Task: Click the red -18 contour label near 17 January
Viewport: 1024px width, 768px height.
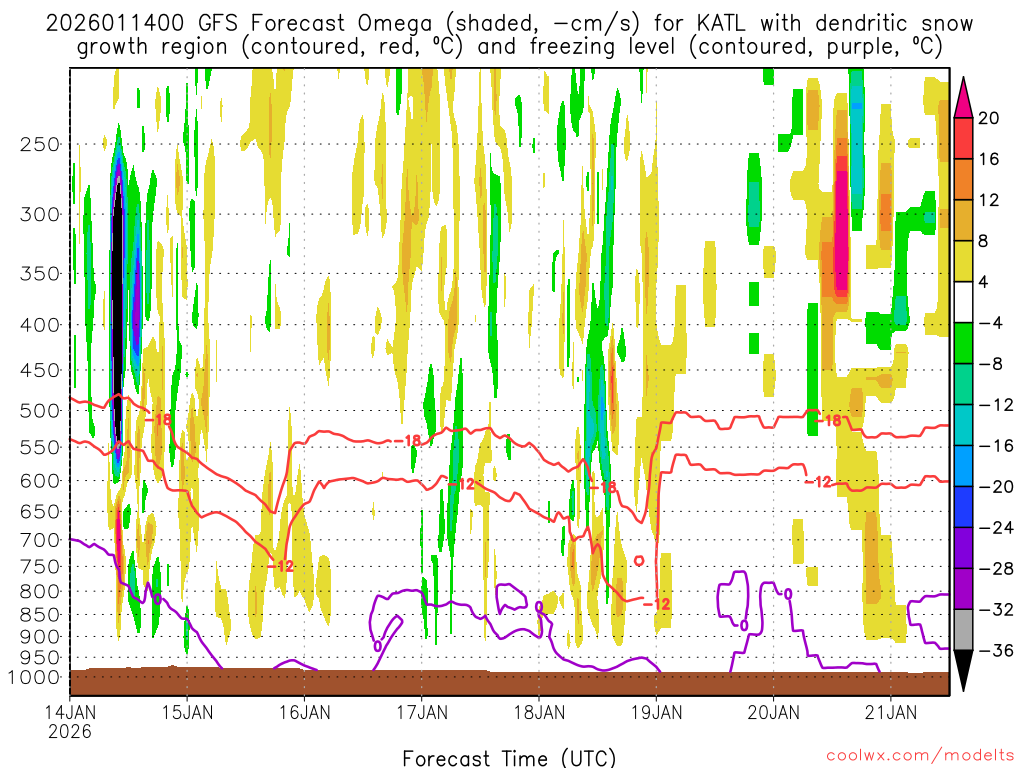Action: pos(408,441)
